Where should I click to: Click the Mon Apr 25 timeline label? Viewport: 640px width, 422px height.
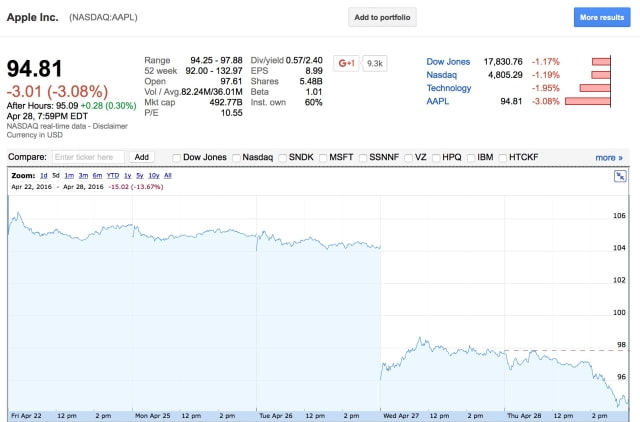click(x=153, y=415)
